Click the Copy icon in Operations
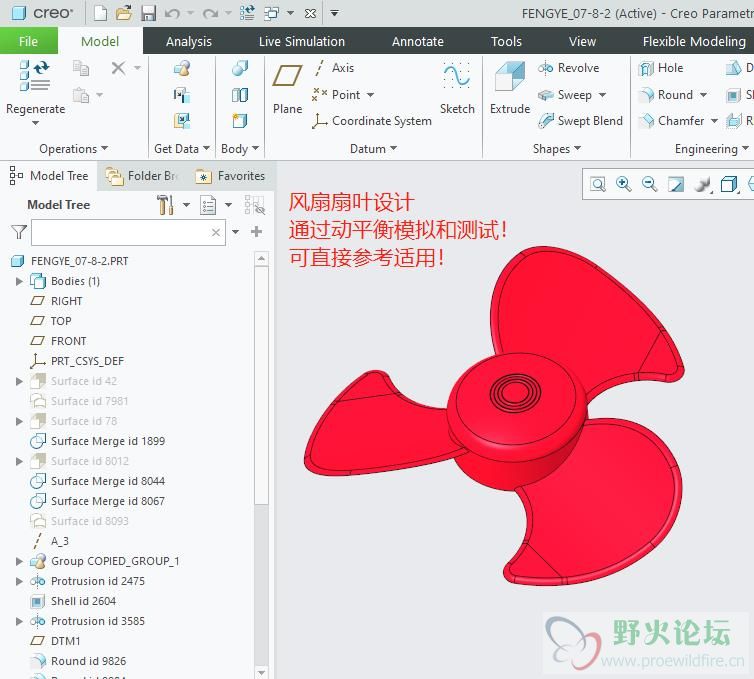 (81, 68)
